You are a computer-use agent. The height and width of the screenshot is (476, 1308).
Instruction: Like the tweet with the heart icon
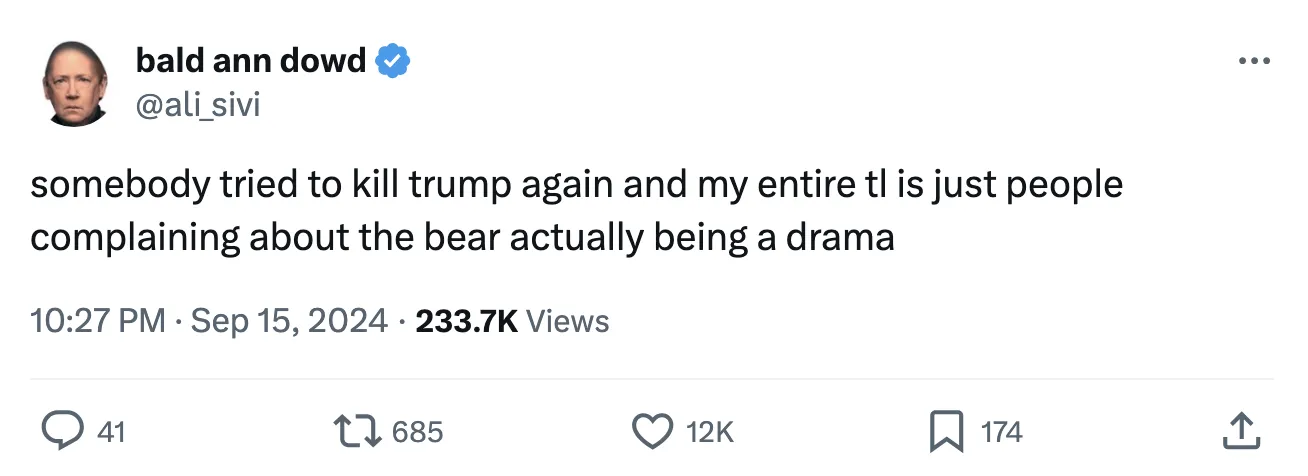(653, 431)
